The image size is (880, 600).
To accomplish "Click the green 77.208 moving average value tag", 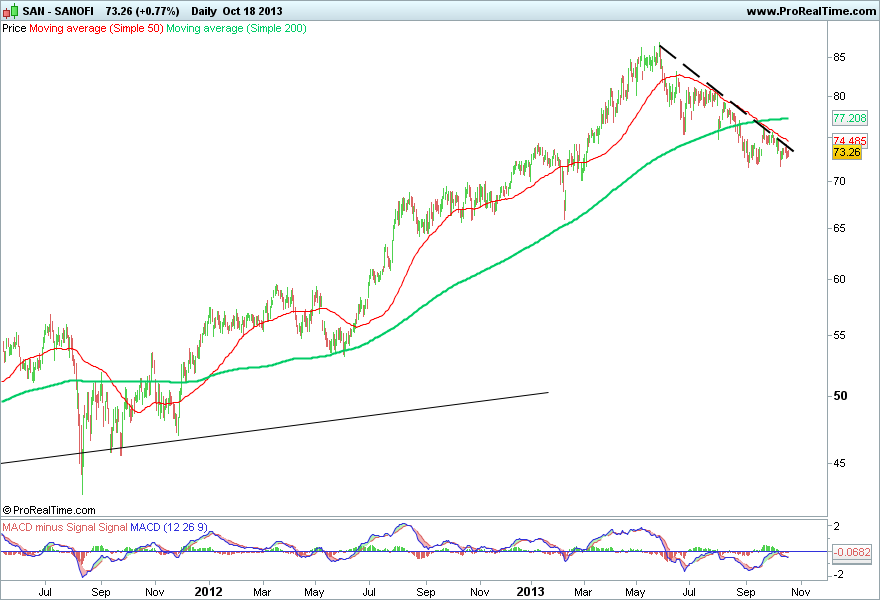I will [x=850, y=118].
